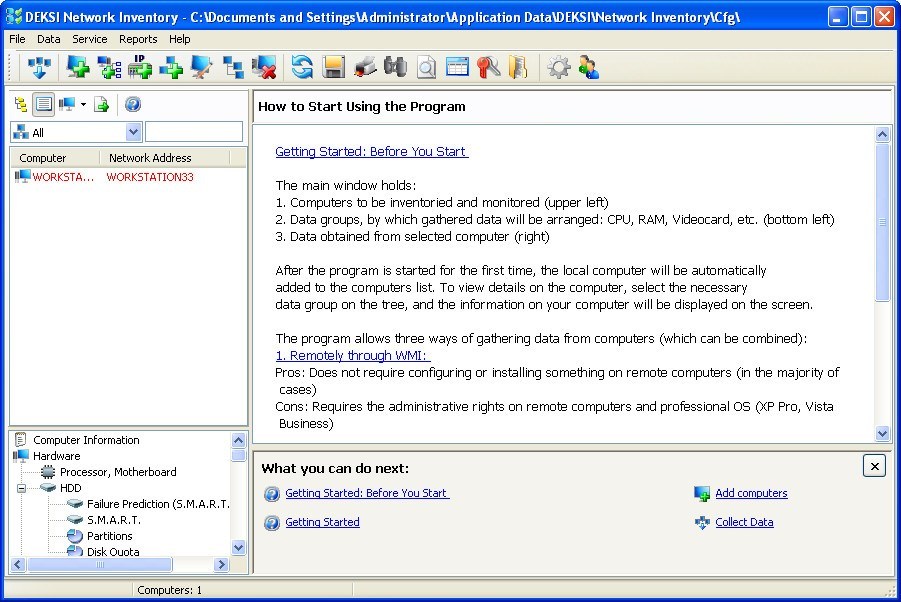The width and height of the screenshot is (901, 602).
Task: Click the 'Add computers' link
Action: 751,493
